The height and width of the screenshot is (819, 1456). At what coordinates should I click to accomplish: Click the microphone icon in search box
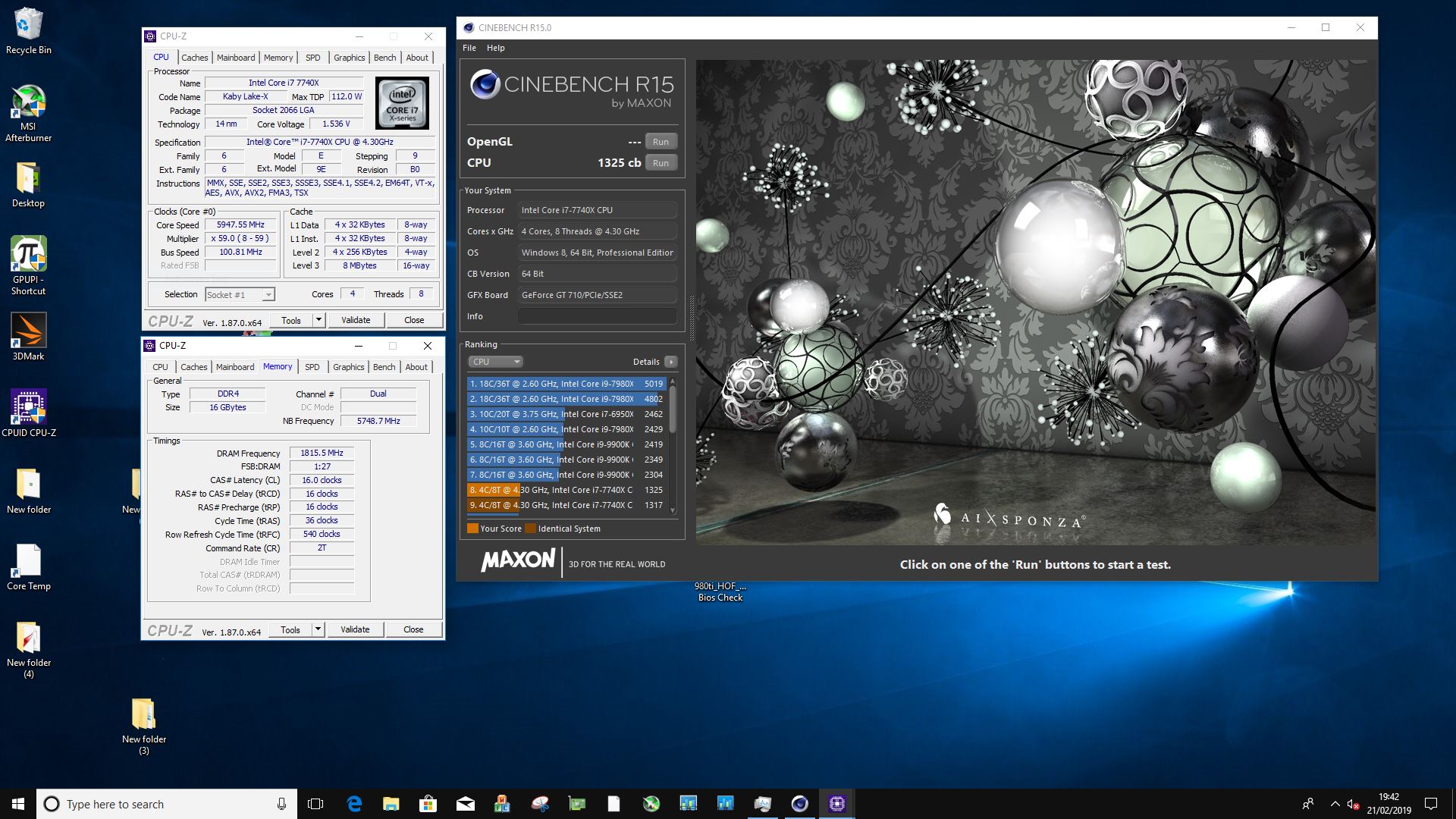click(x=281, y=804)
